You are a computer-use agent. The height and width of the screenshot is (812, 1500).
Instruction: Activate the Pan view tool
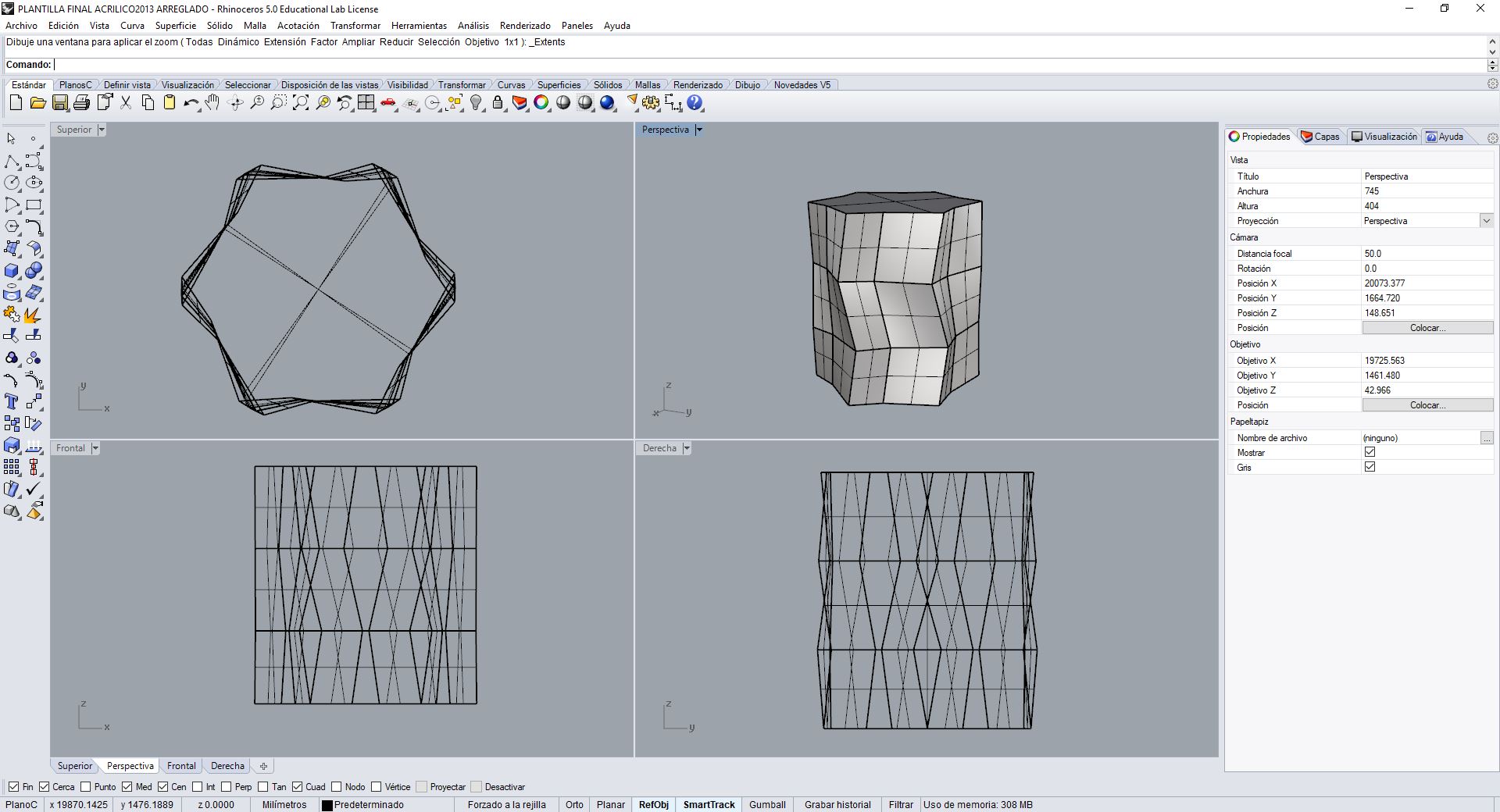pos(212,102)
